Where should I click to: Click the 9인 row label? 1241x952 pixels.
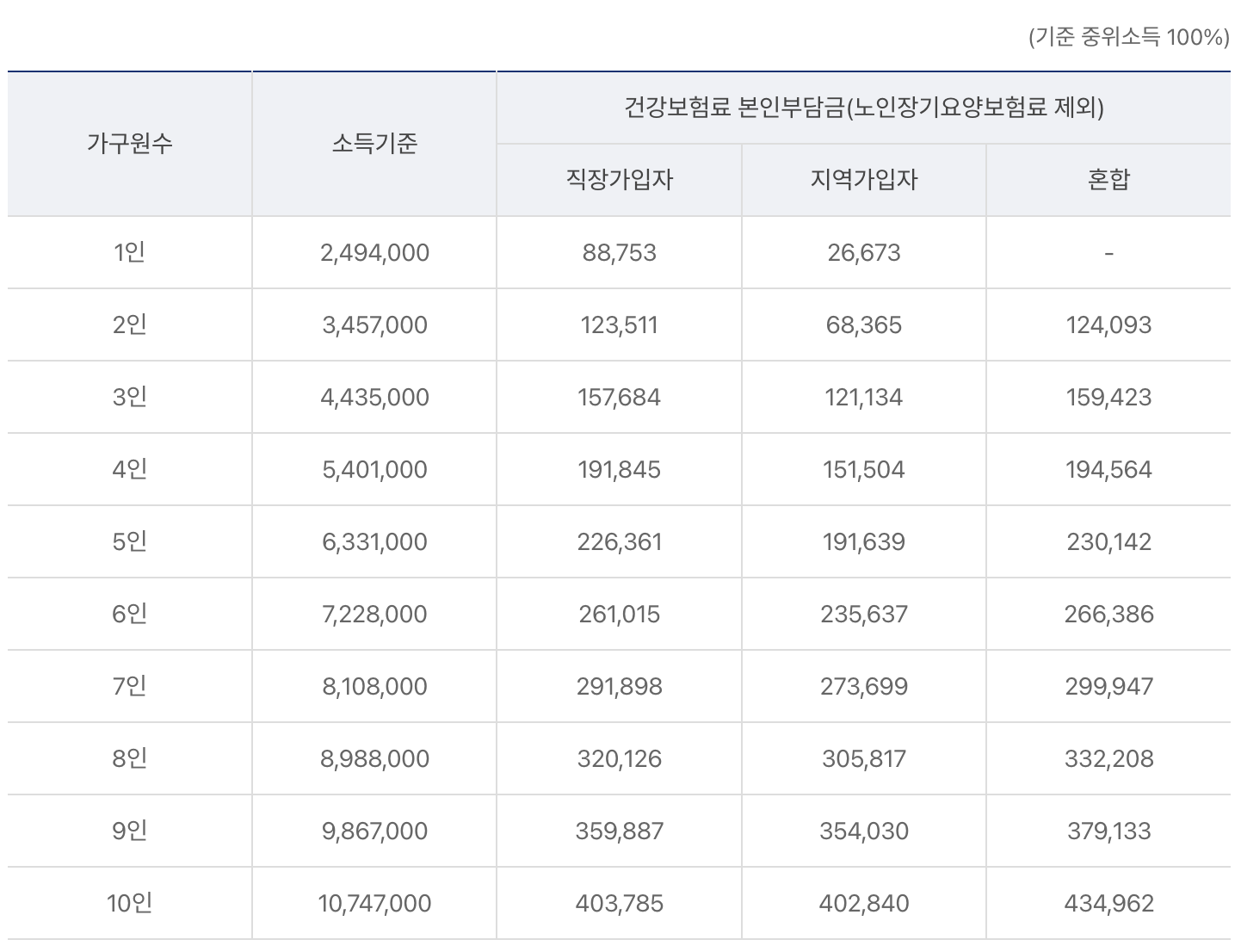[130, 831]
